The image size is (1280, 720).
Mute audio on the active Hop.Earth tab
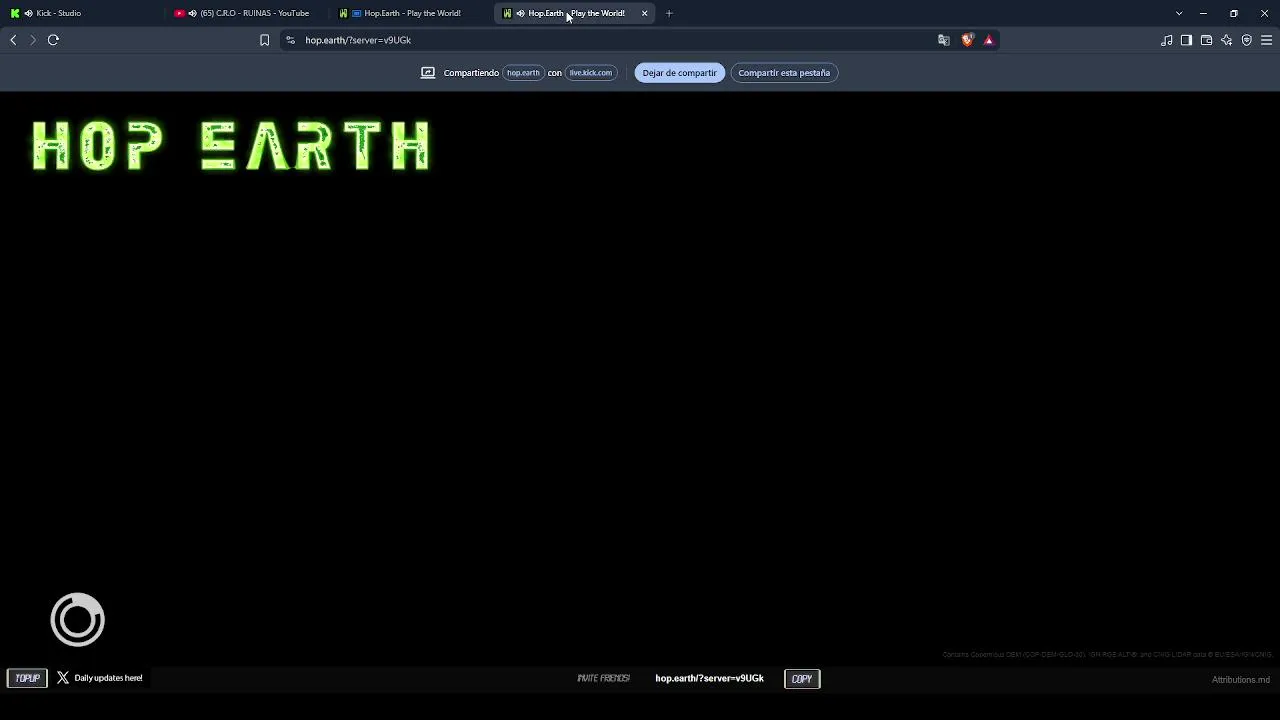520,13
